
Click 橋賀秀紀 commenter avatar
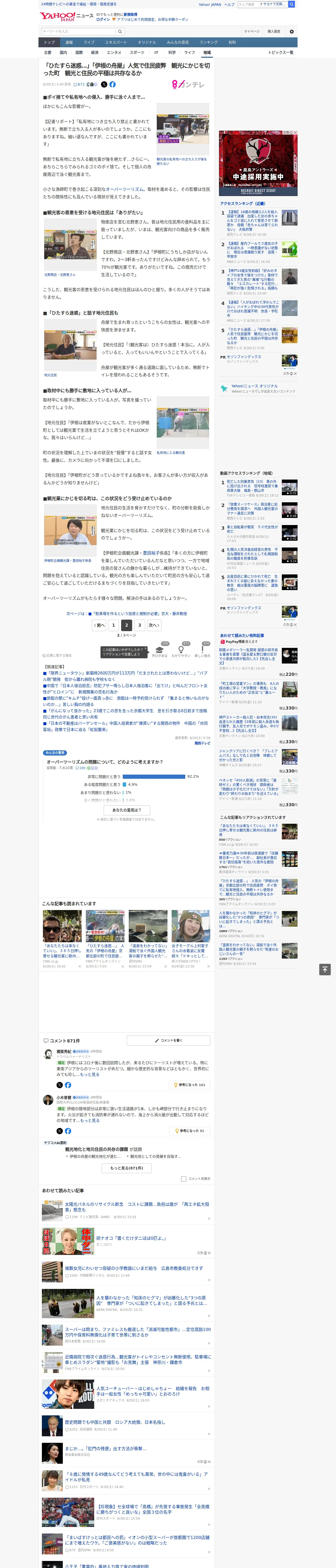coord(48,1054)
